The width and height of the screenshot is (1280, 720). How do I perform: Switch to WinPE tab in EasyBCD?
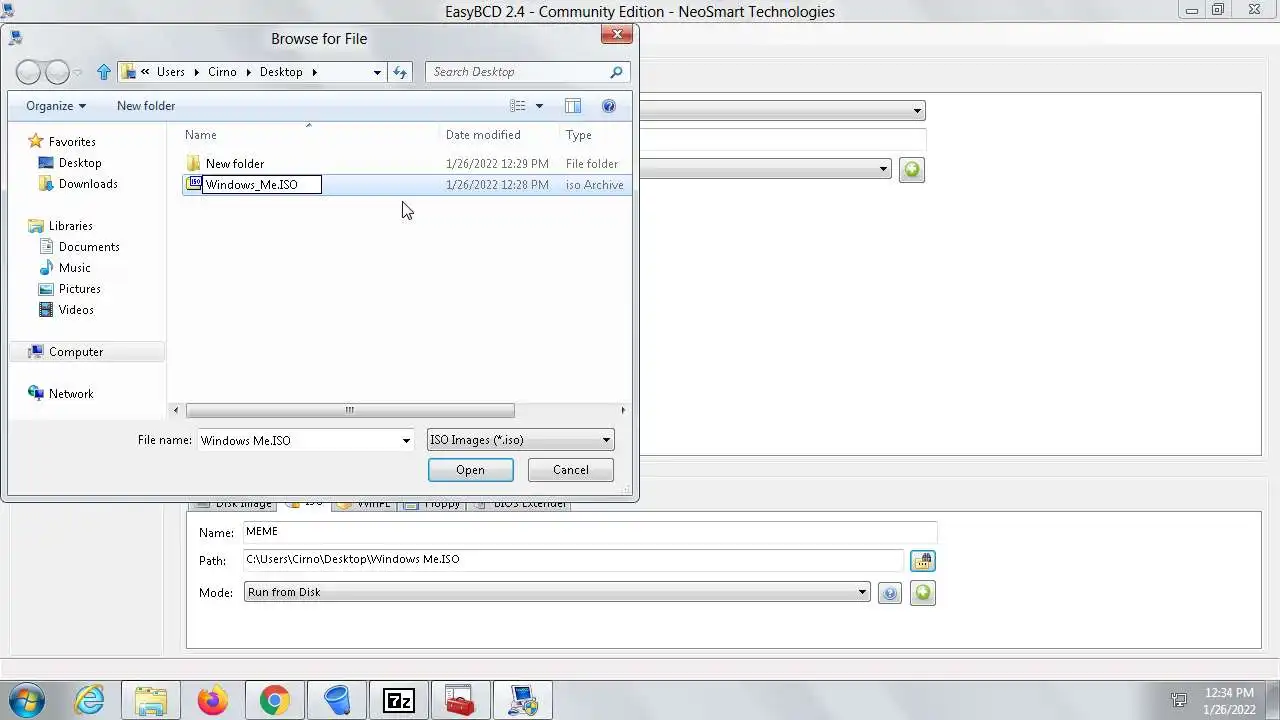tap(364, 504)
